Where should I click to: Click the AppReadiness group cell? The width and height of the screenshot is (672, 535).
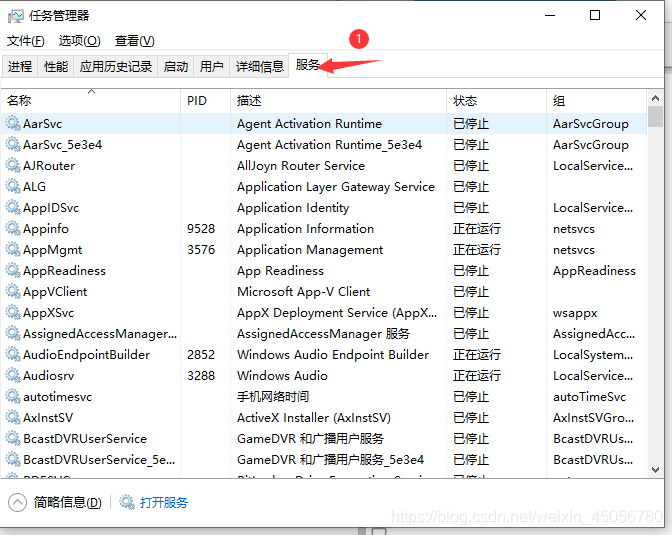coord(594,271)
